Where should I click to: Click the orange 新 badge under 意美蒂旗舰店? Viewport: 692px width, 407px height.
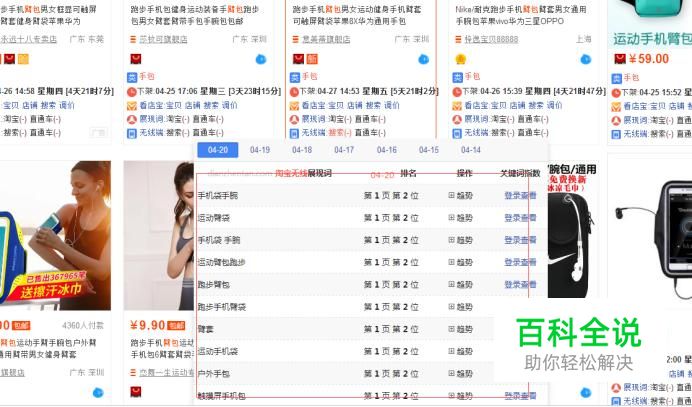312,59
